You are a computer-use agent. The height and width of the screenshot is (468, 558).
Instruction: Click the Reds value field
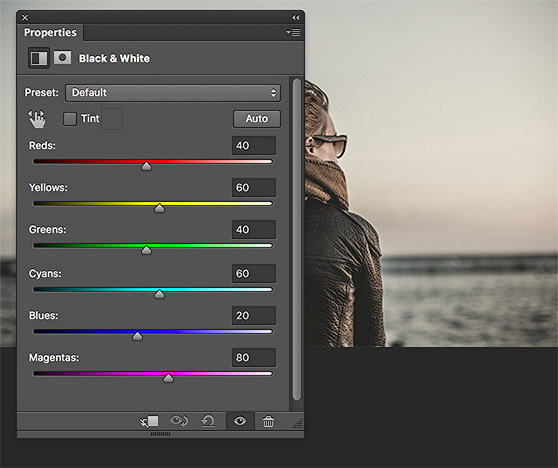[x=254, y=146]
